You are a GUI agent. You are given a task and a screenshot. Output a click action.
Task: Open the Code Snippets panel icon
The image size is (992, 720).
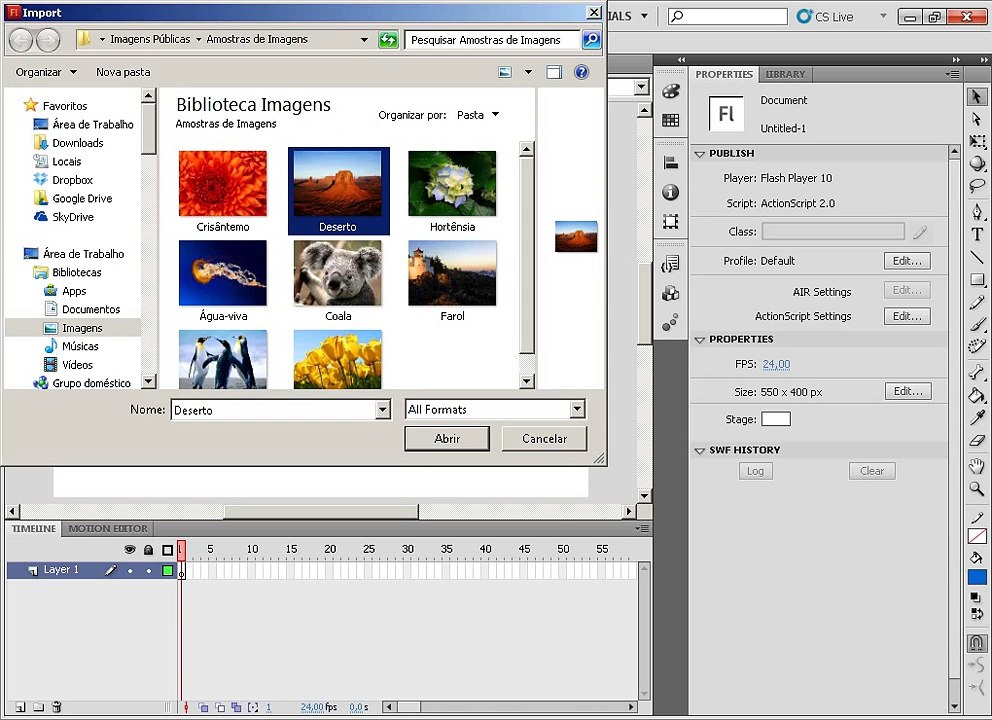[x=671, y=264]
